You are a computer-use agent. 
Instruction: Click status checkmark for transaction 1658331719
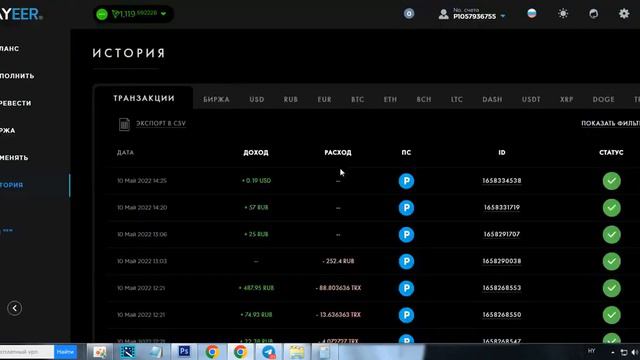611,208
